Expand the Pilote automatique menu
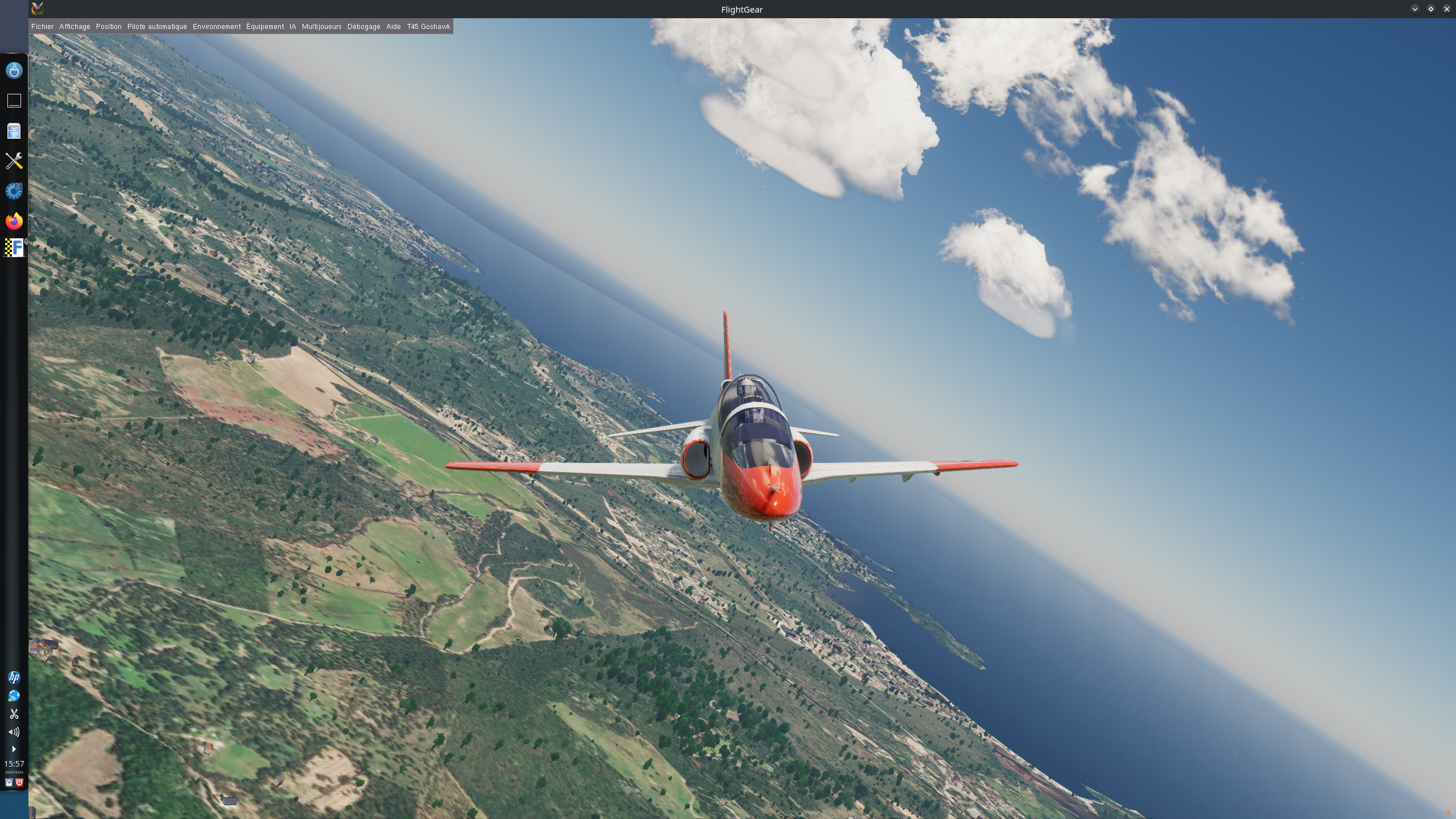1456x819 pixels. (x=157, y=27)
